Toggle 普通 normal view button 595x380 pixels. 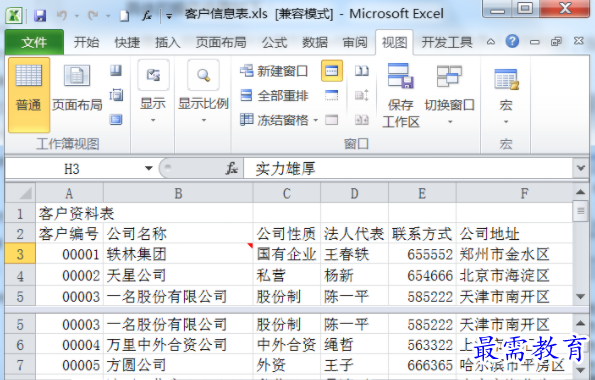29,95
